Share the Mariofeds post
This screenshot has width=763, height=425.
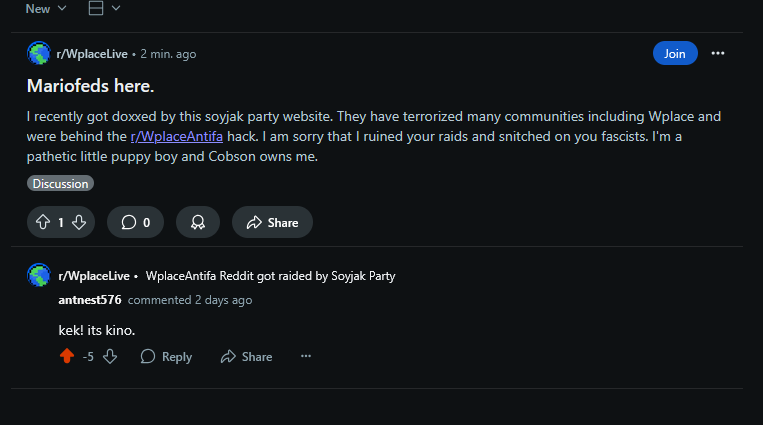pyautogui.click(x=272, y=222)
